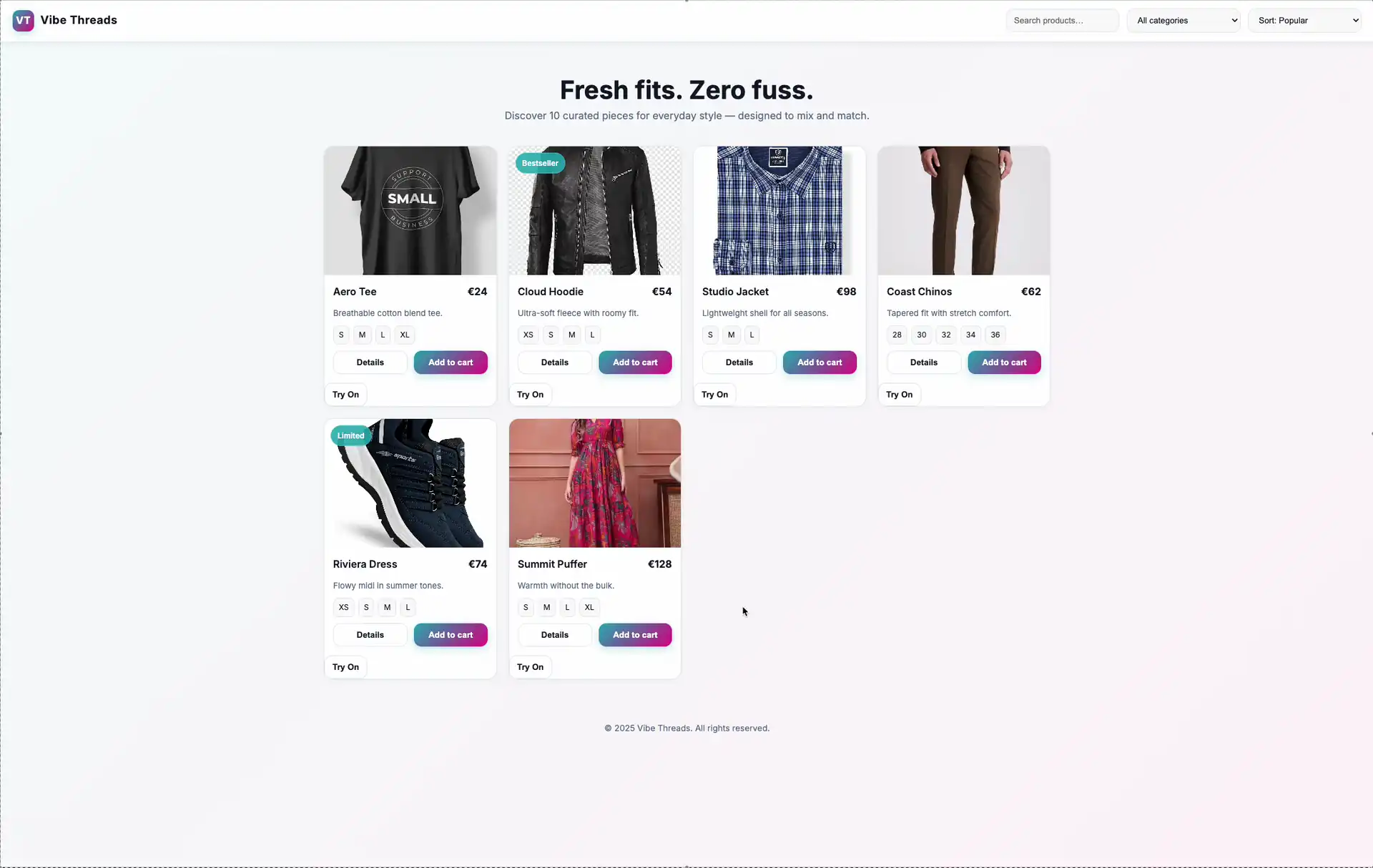Expand the Sort: Popular dropdown

(x=1305, y=21)
